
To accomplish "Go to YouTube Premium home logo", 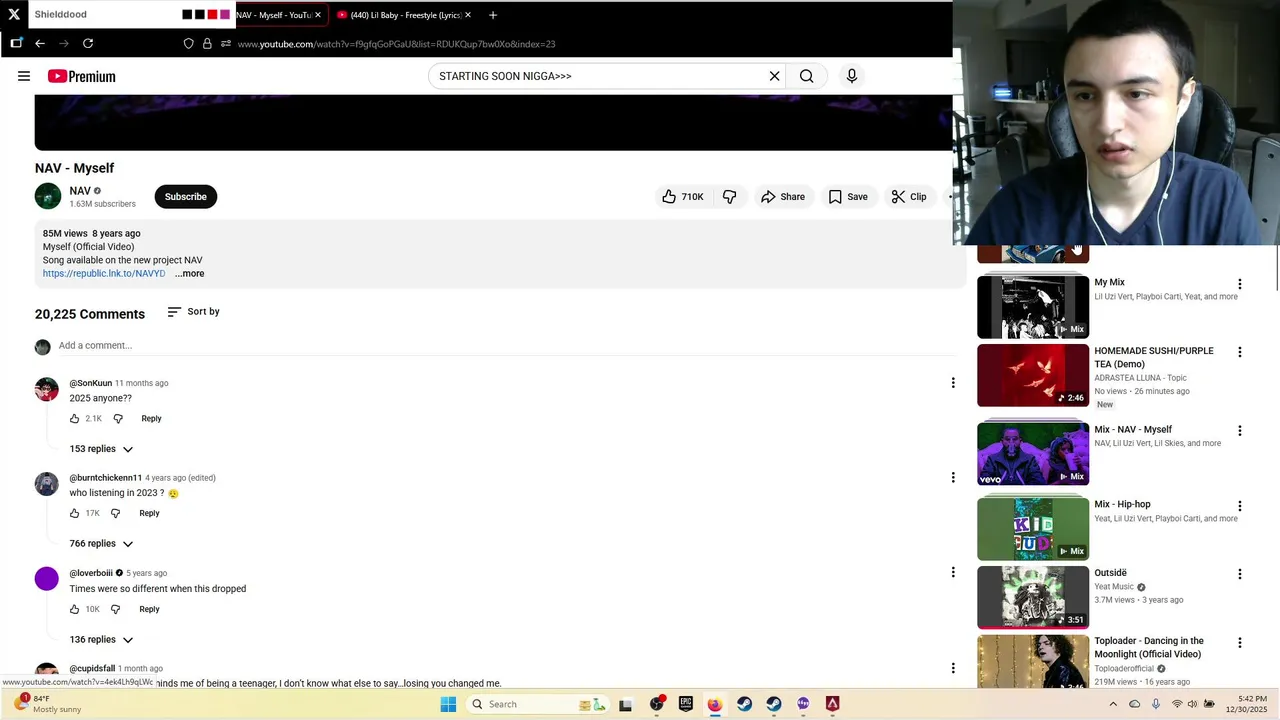I will pyautogui.click(x=82, y=76).
